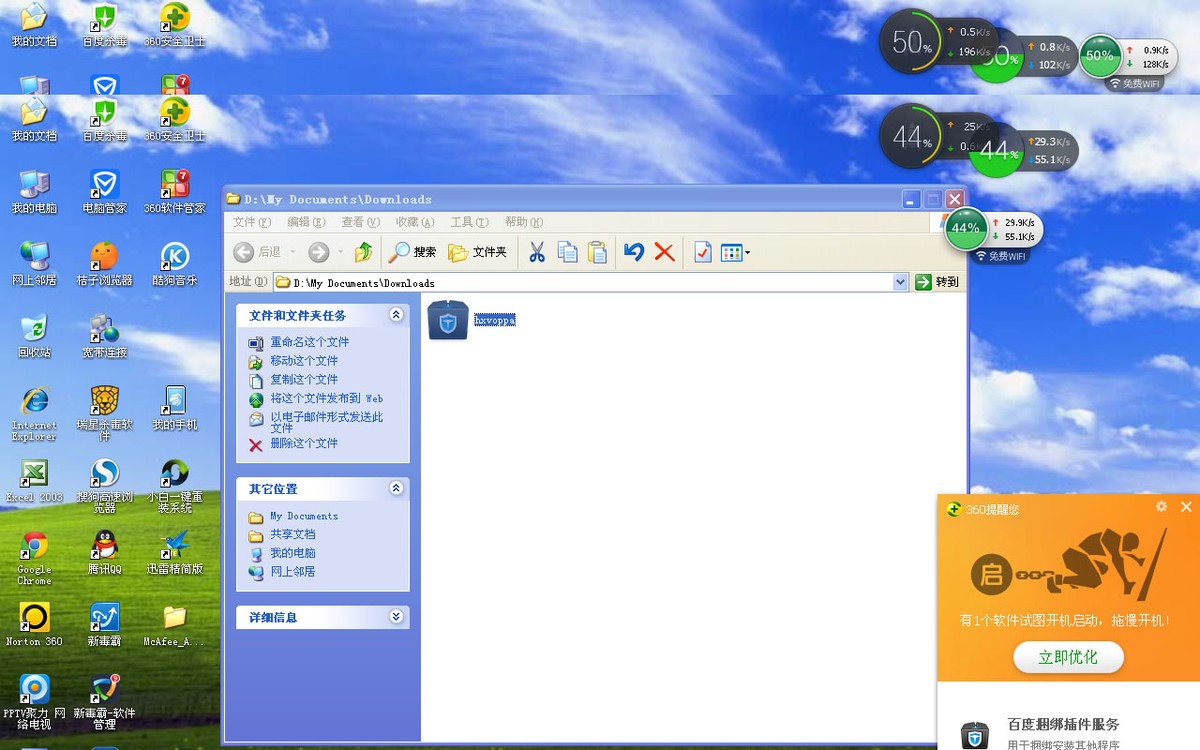1200x750 pixels.
Task: Click the blue Undo arrow in the toolbar
Action: point(633,252)
